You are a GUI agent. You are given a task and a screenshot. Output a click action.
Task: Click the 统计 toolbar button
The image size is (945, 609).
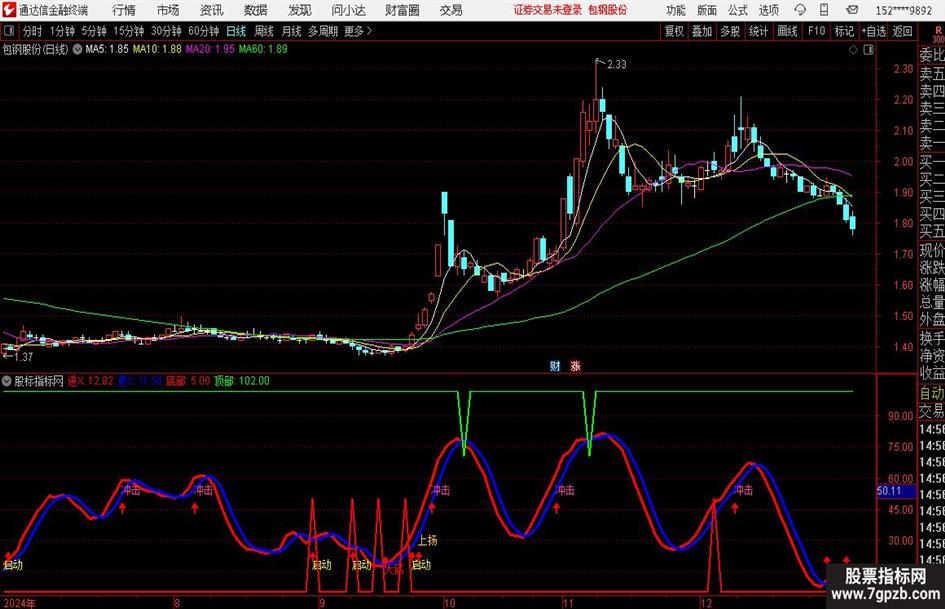(758, 31)
